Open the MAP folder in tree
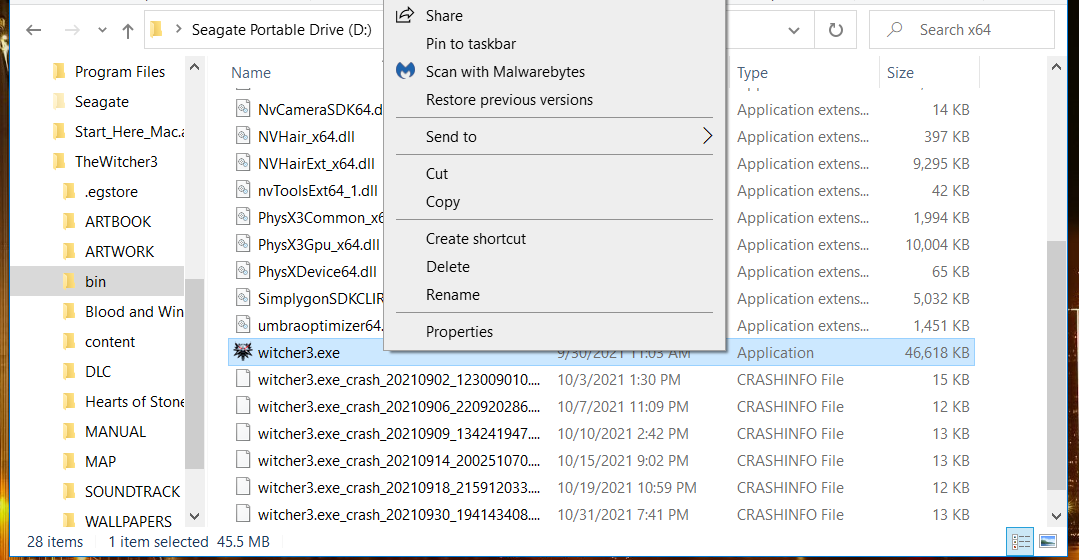The height and width of the screenshot is (560, 1079). pyautogui.click(x=100, y=462)
